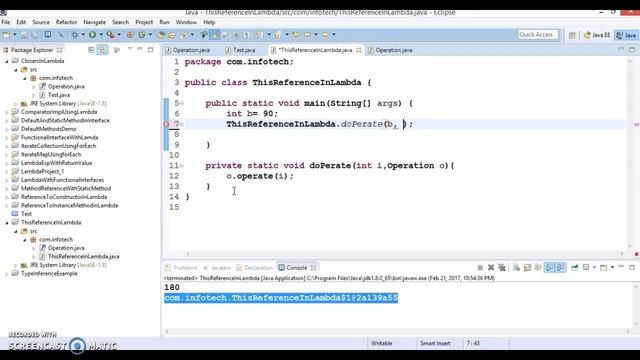Viewport: 640px width, 360px height.
Task: Remove All Terminated Launches icon
Action: pyautogui.click(x=502, y=268)
